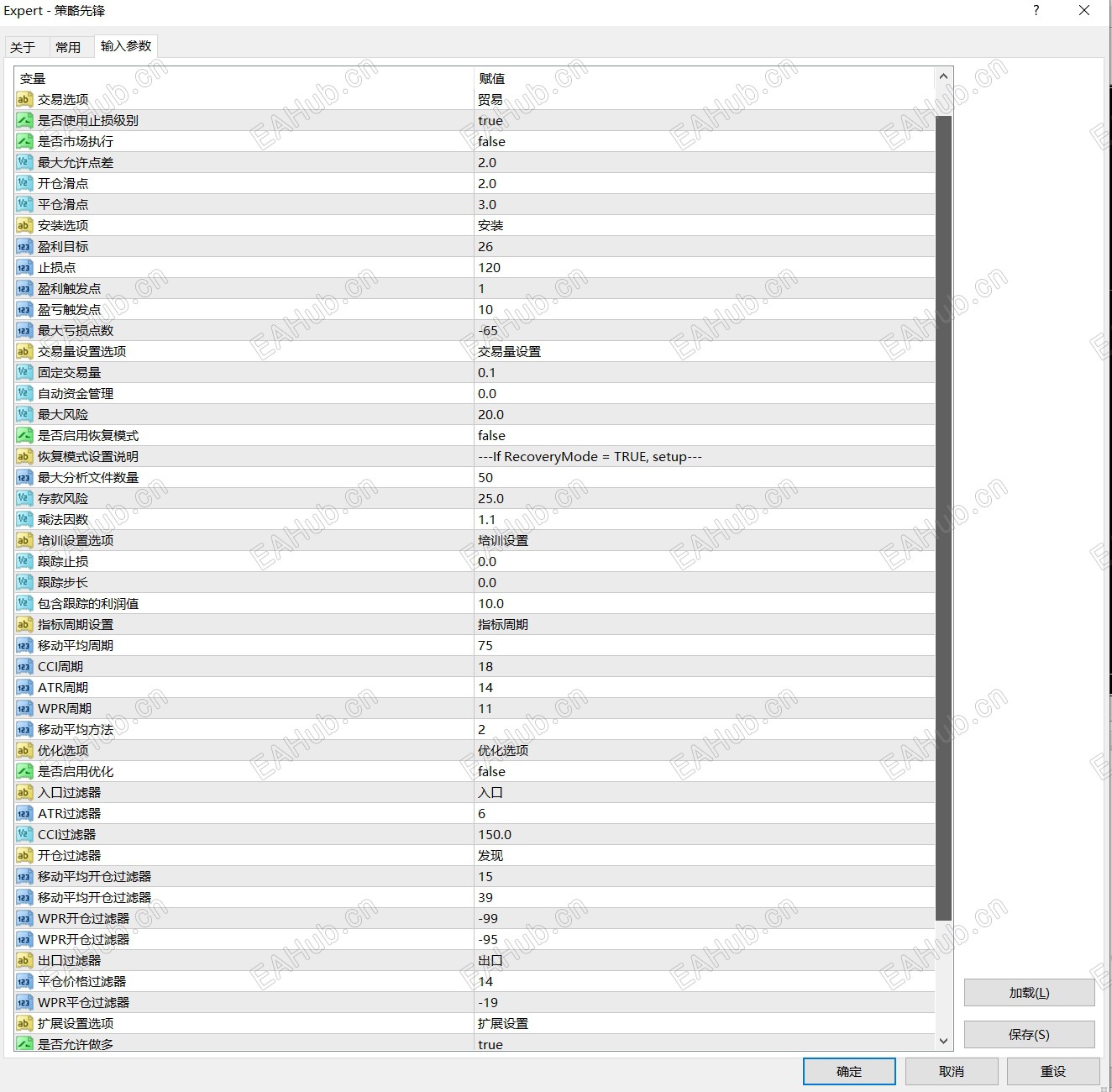This screenshot has height=1092, width=1112.
Task: Select the boolean icon next to 是否市场执行
Action: click(x=24, y=141)
